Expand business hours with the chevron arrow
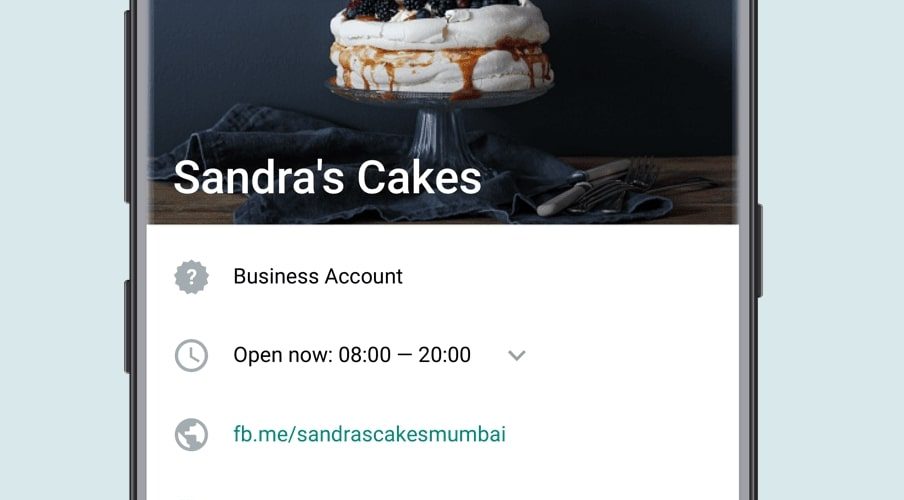 [x=517, y=355]
